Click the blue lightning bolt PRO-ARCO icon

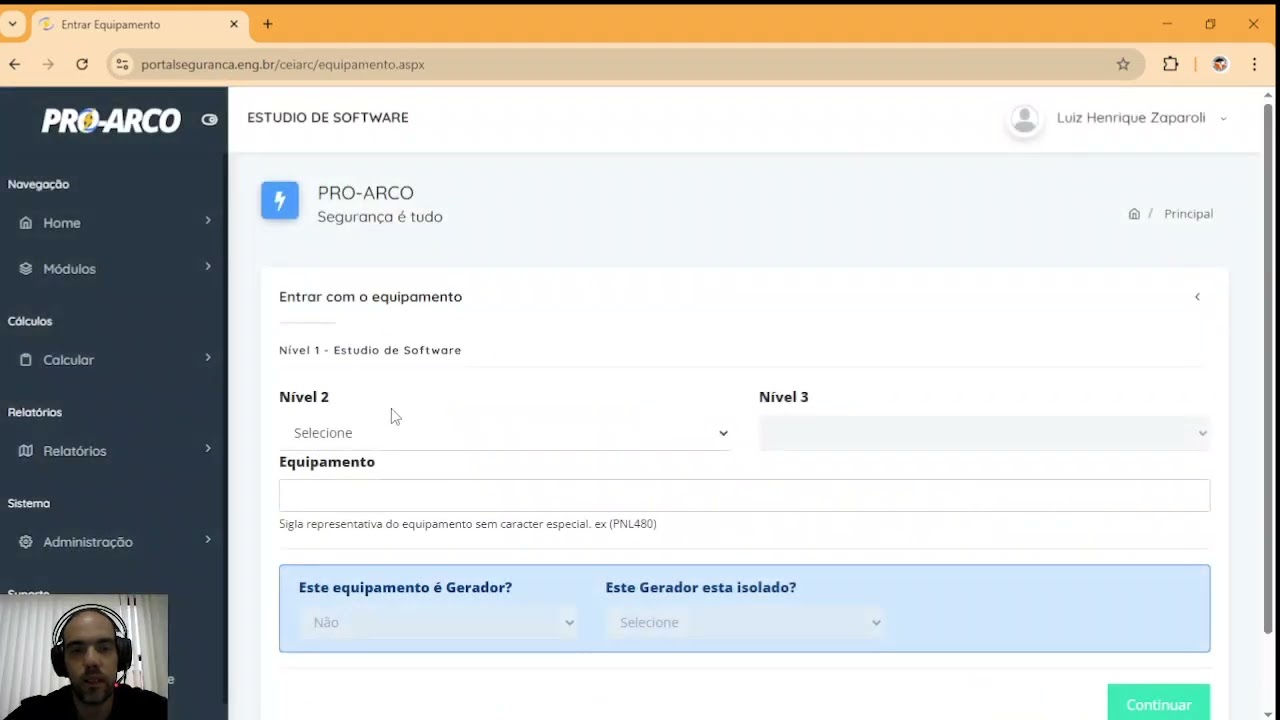click(280, 200)
